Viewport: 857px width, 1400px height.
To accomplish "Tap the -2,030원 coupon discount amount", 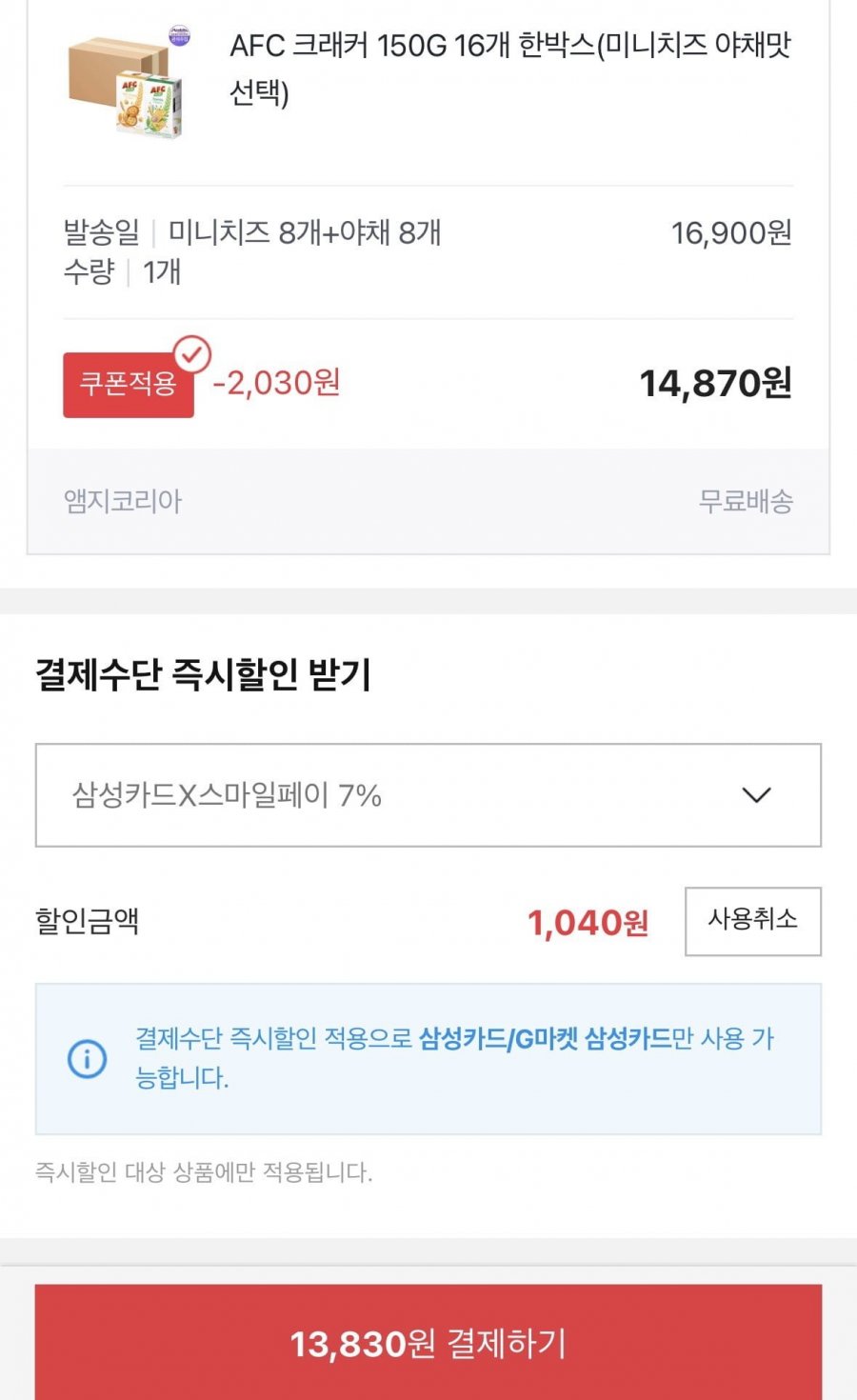I will coord(276,383).
